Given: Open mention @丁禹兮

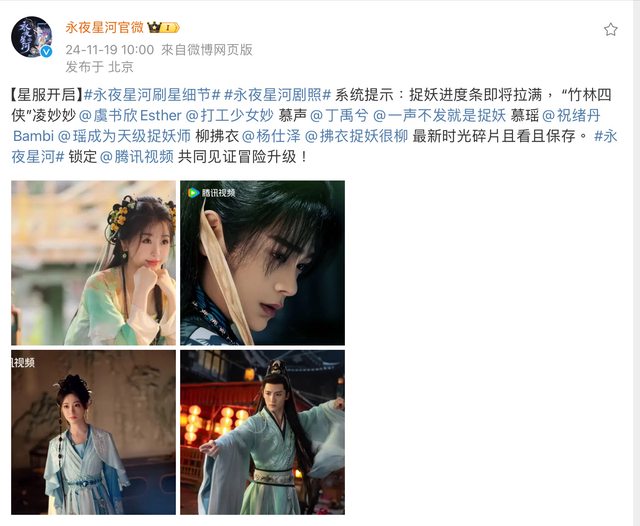Looking at the screenshot, I should point(339,115).
